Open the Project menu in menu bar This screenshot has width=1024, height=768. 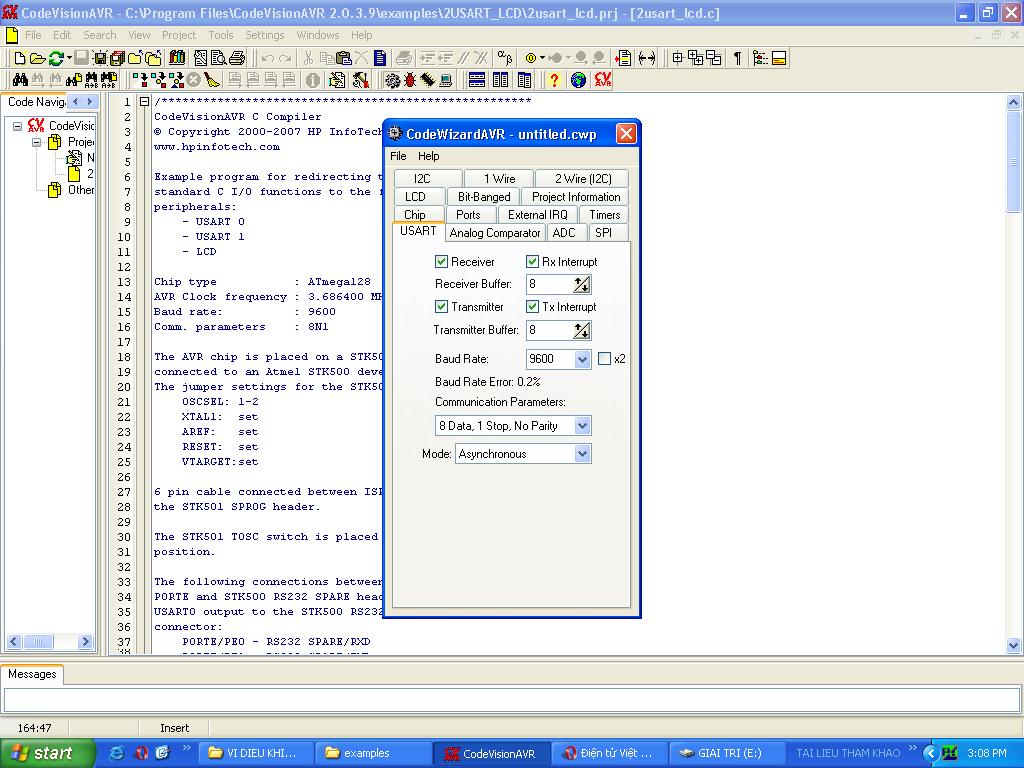[179, 35]
